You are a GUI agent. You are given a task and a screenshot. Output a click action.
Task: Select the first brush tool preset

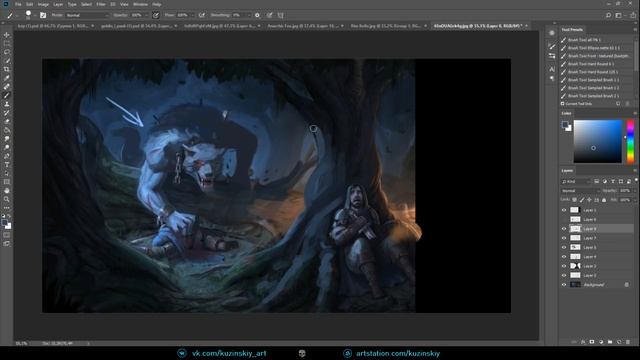click(596, 40)
